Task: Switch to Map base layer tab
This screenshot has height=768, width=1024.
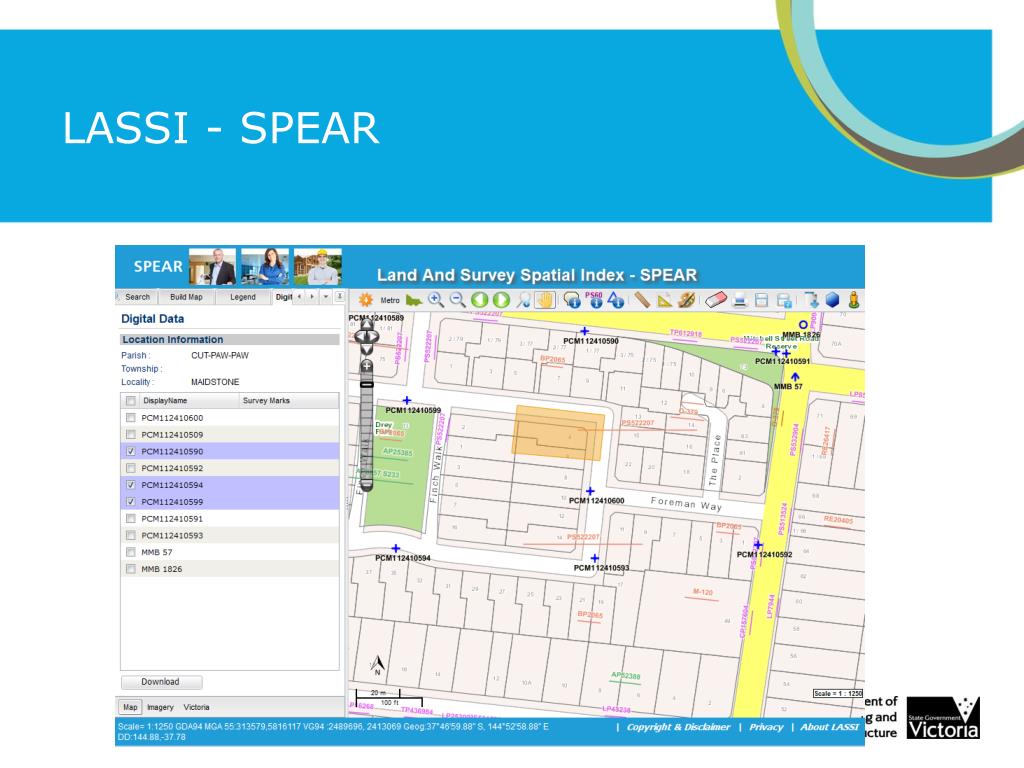Action: point(130,707)
